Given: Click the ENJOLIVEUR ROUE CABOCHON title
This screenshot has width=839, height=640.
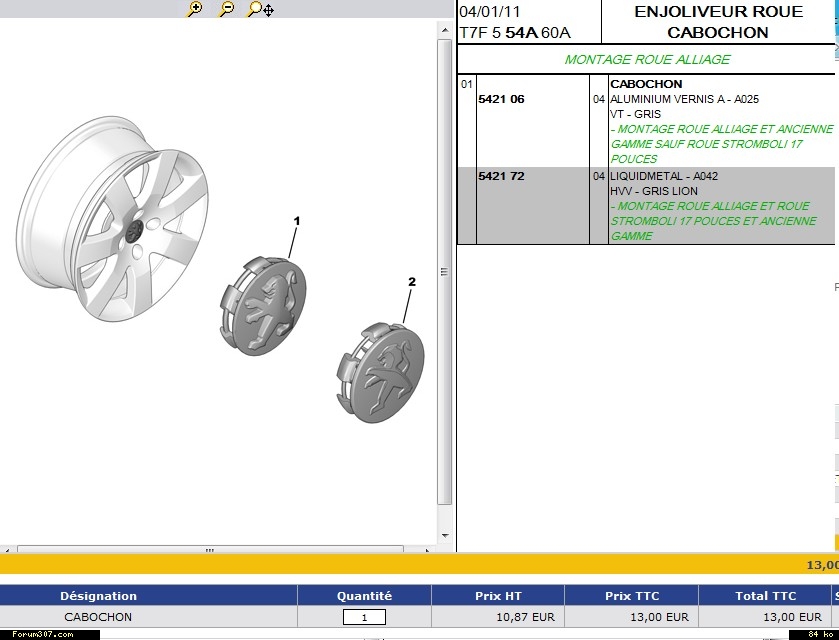Looking at the screenshot, I should (x=718, y=22).
